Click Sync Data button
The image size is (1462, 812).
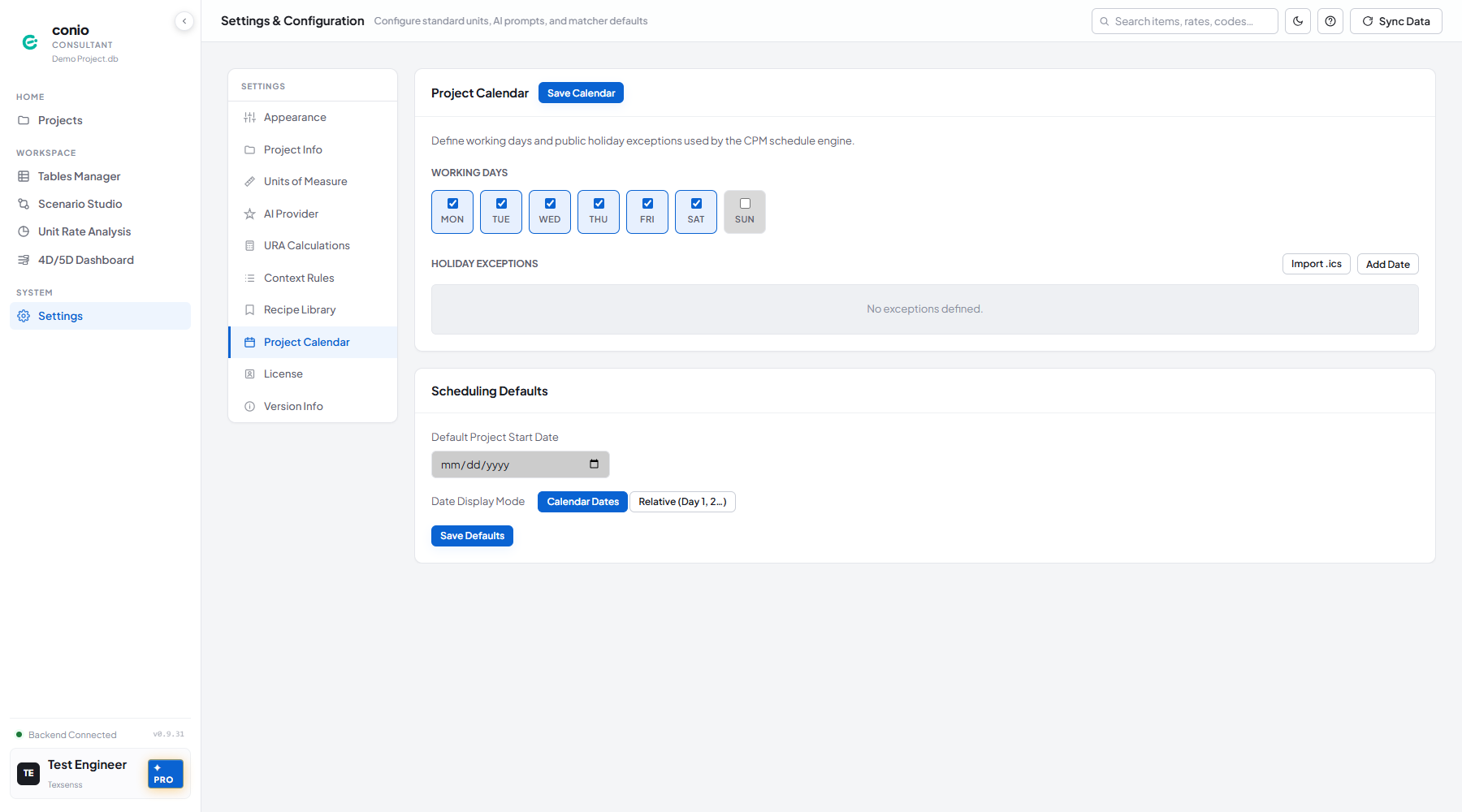pos(1396,21)
